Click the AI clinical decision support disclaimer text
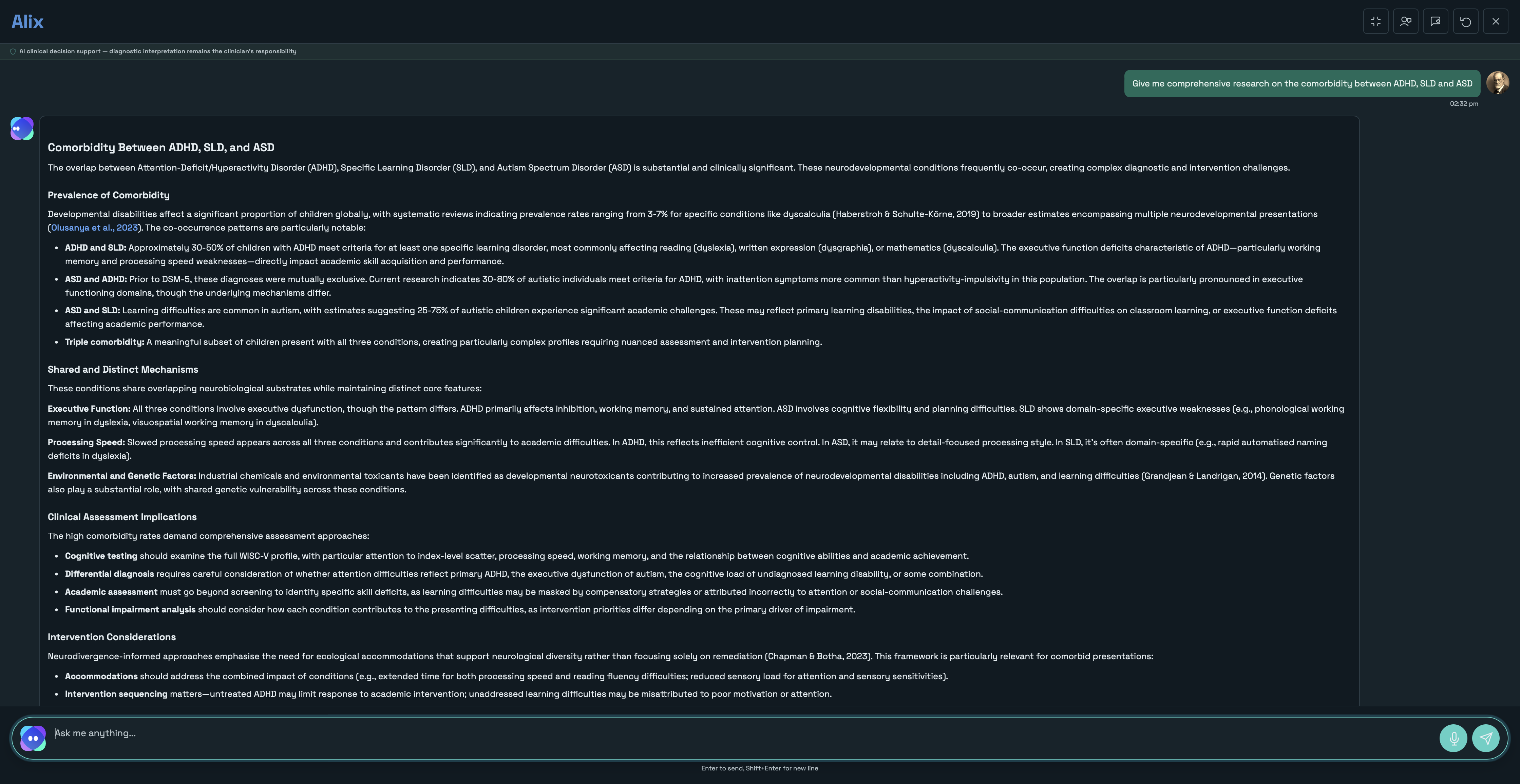The width and height of the screenshot is (1520, 784). (x=157, y=51)
